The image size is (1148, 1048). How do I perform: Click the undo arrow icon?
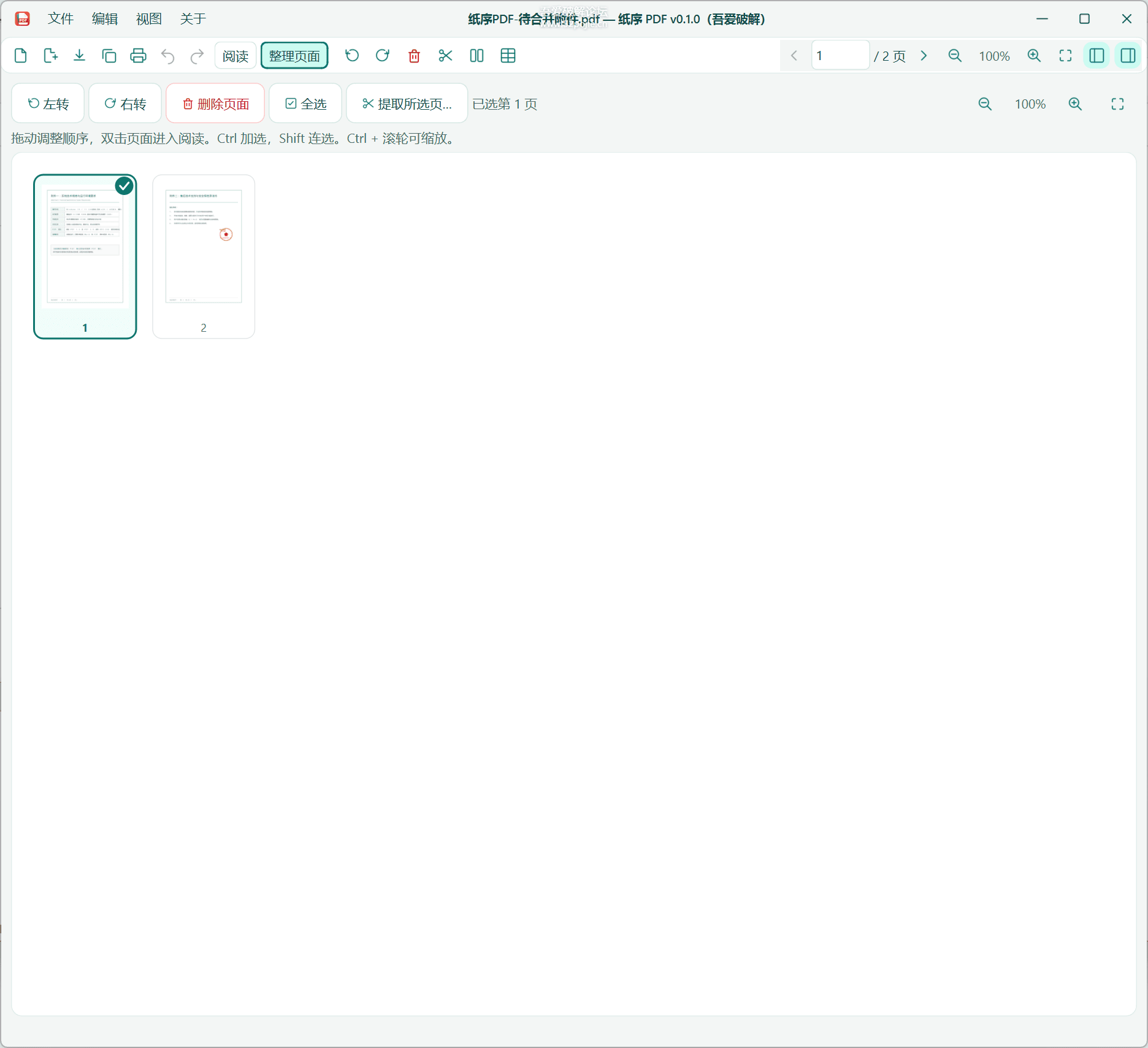[167, 56]
